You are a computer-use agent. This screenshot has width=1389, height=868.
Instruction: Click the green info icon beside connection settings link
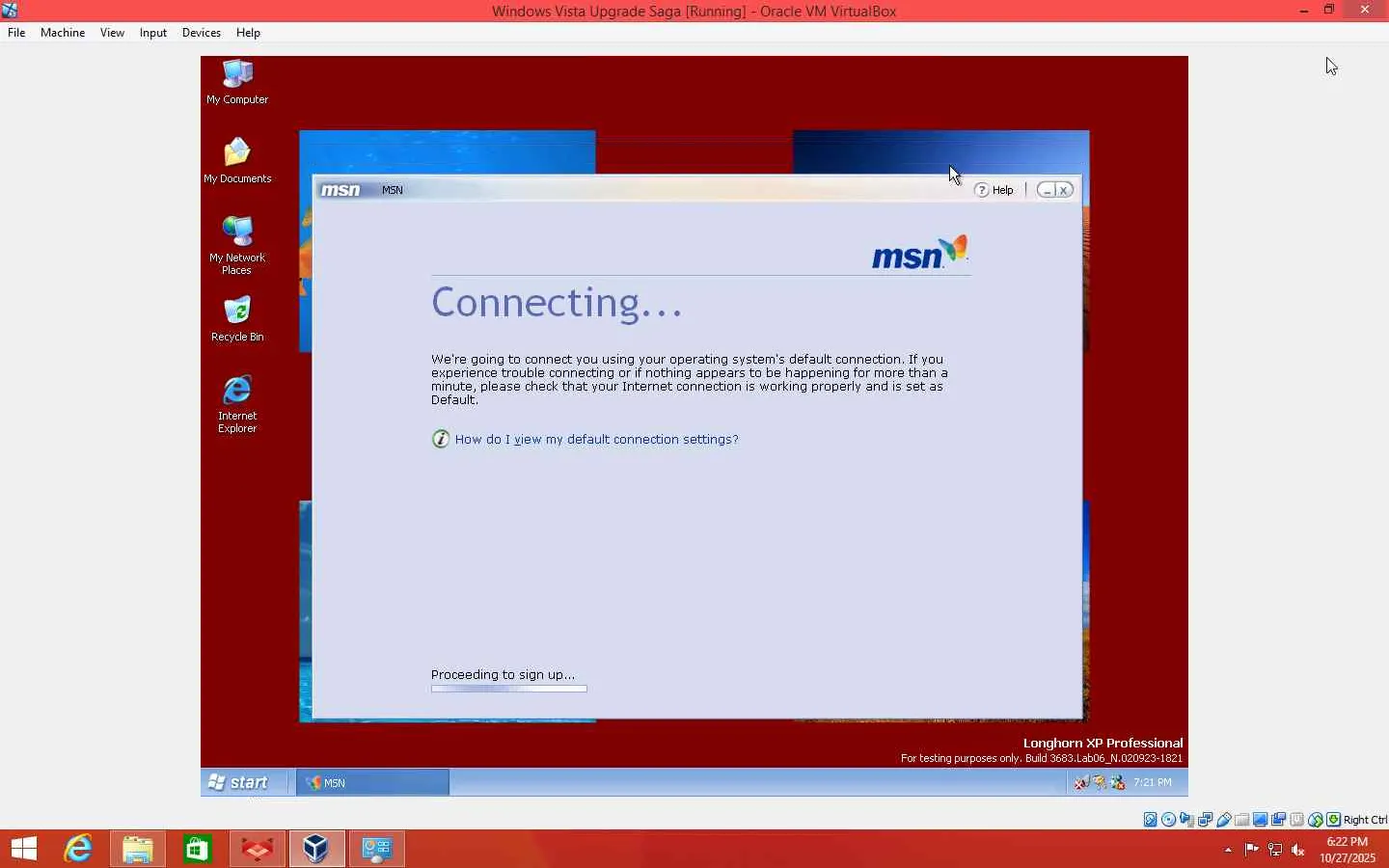[x=441, y=439]
